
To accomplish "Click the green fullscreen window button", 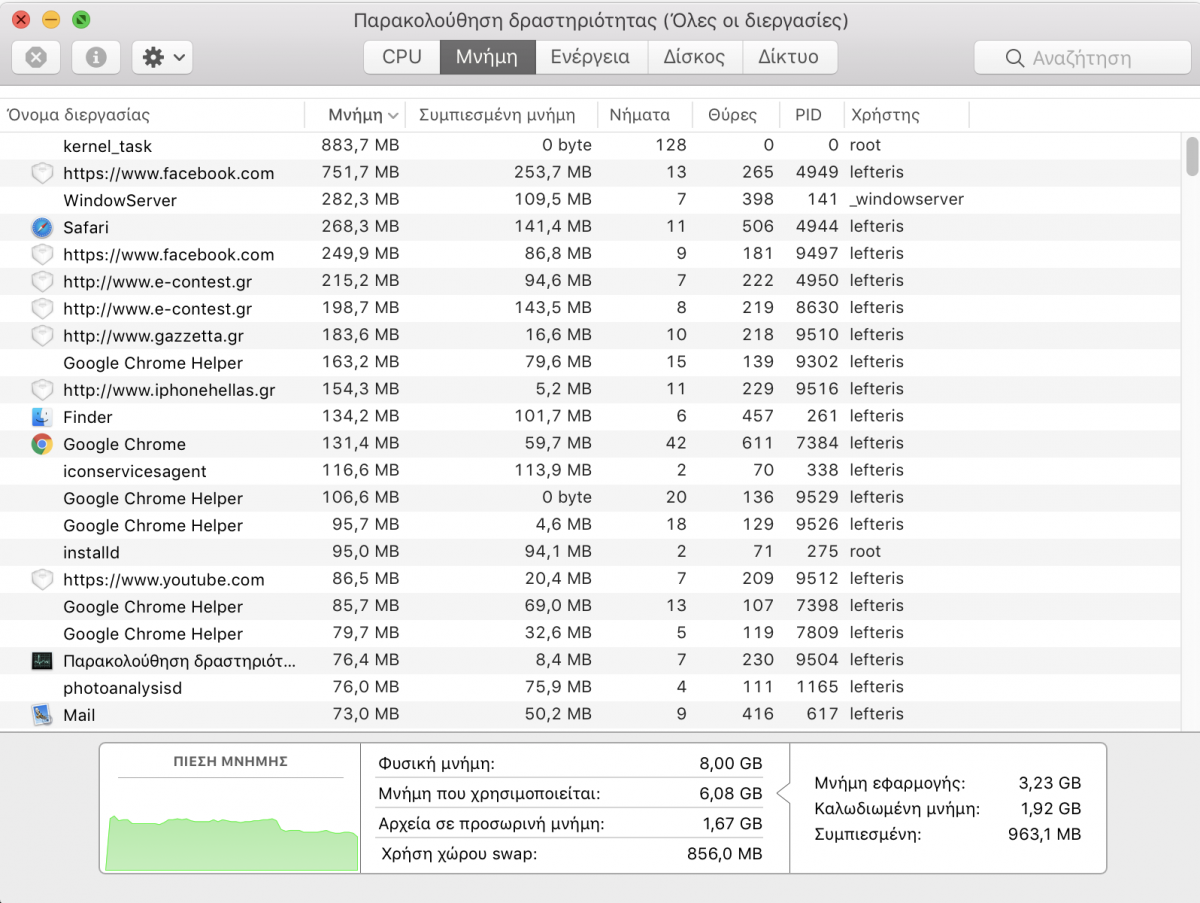I will click(82, 20).
